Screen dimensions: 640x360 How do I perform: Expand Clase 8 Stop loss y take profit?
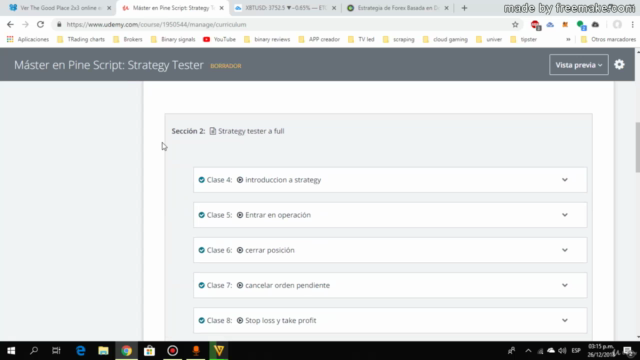[x=564, y=320]
